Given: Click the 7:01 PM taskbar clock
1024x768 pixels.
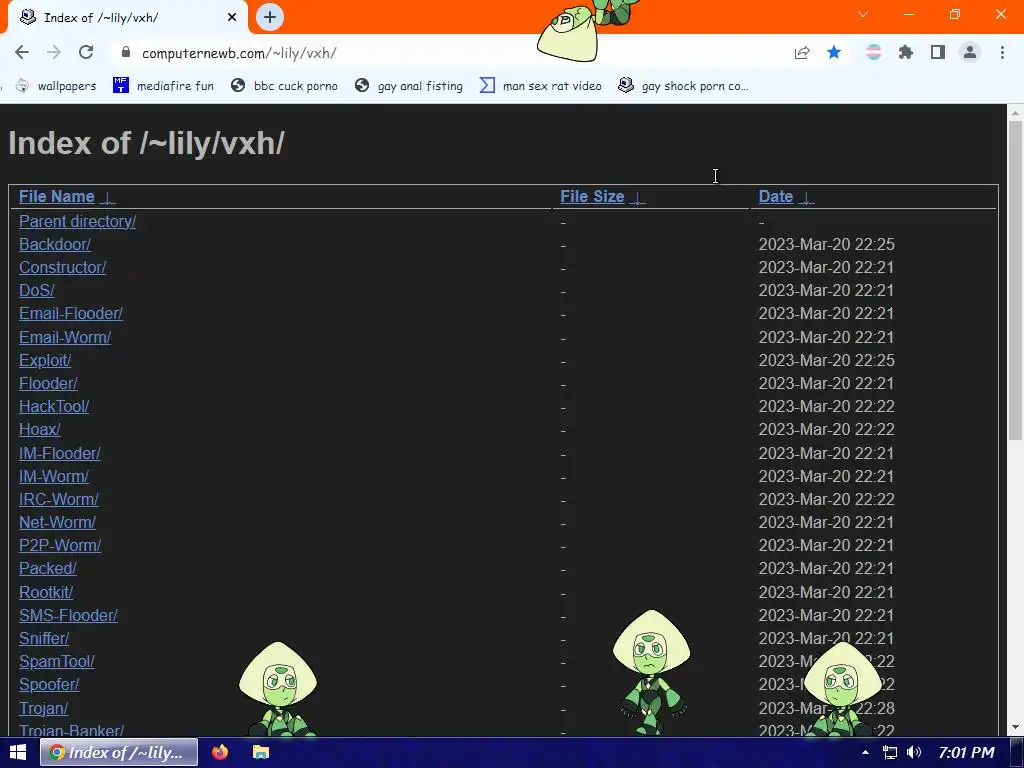Looking at the screenshot, I should tap(966, 752).
